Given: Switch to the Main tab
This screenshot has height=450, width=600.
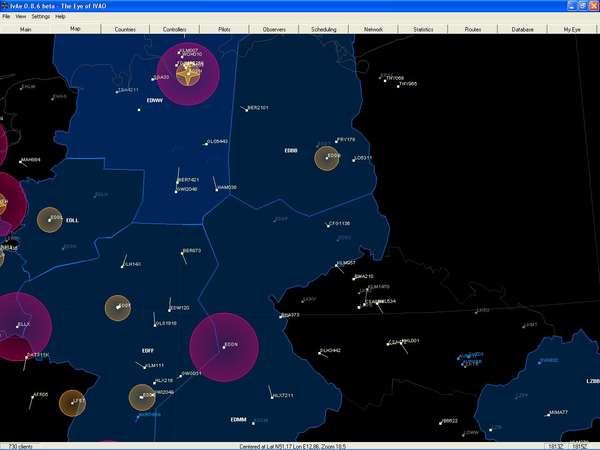Looking at the screenshot, I should 26,29.
